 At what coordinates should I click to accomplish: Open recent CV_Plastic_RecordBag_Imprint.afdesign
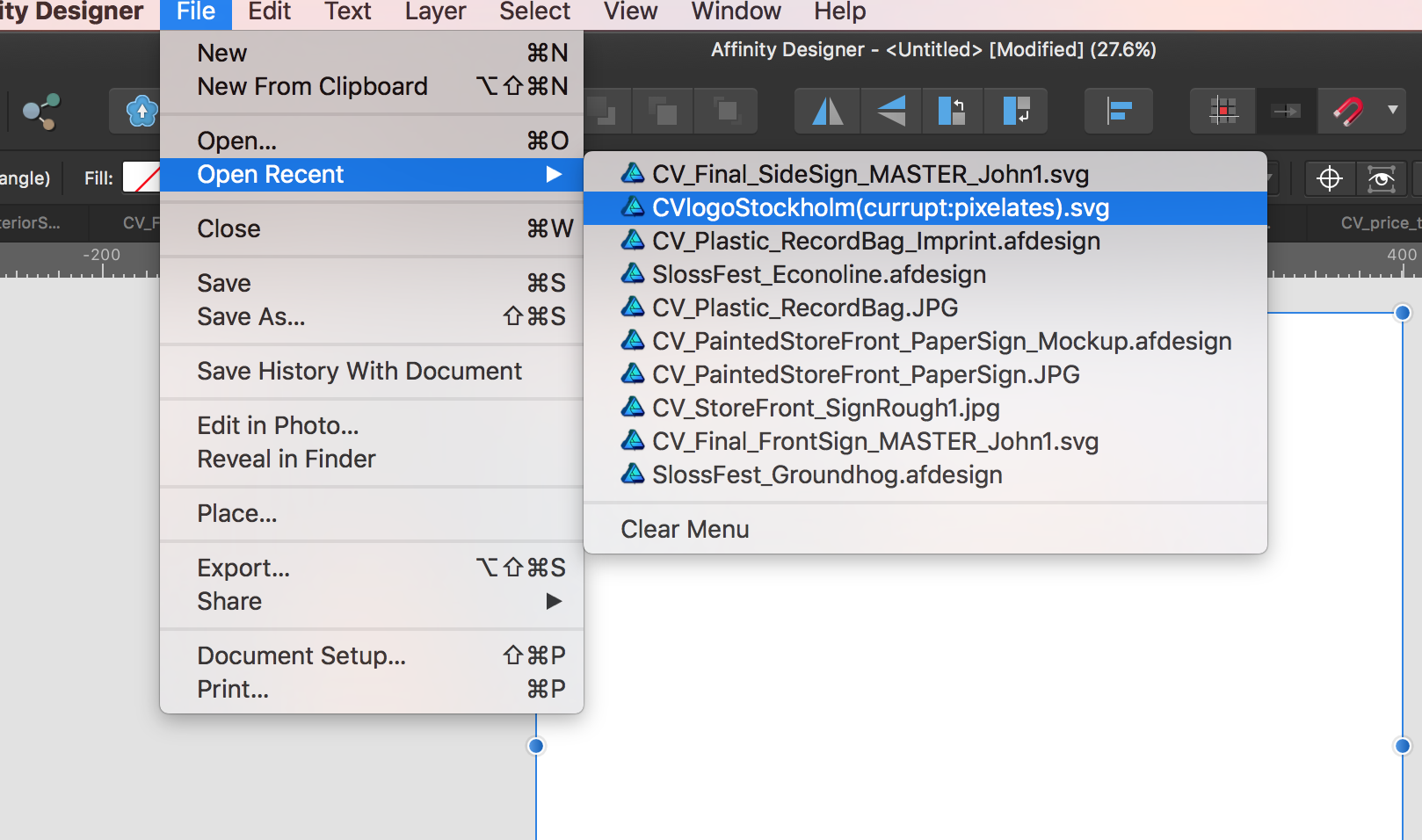[x=925, y=241]
